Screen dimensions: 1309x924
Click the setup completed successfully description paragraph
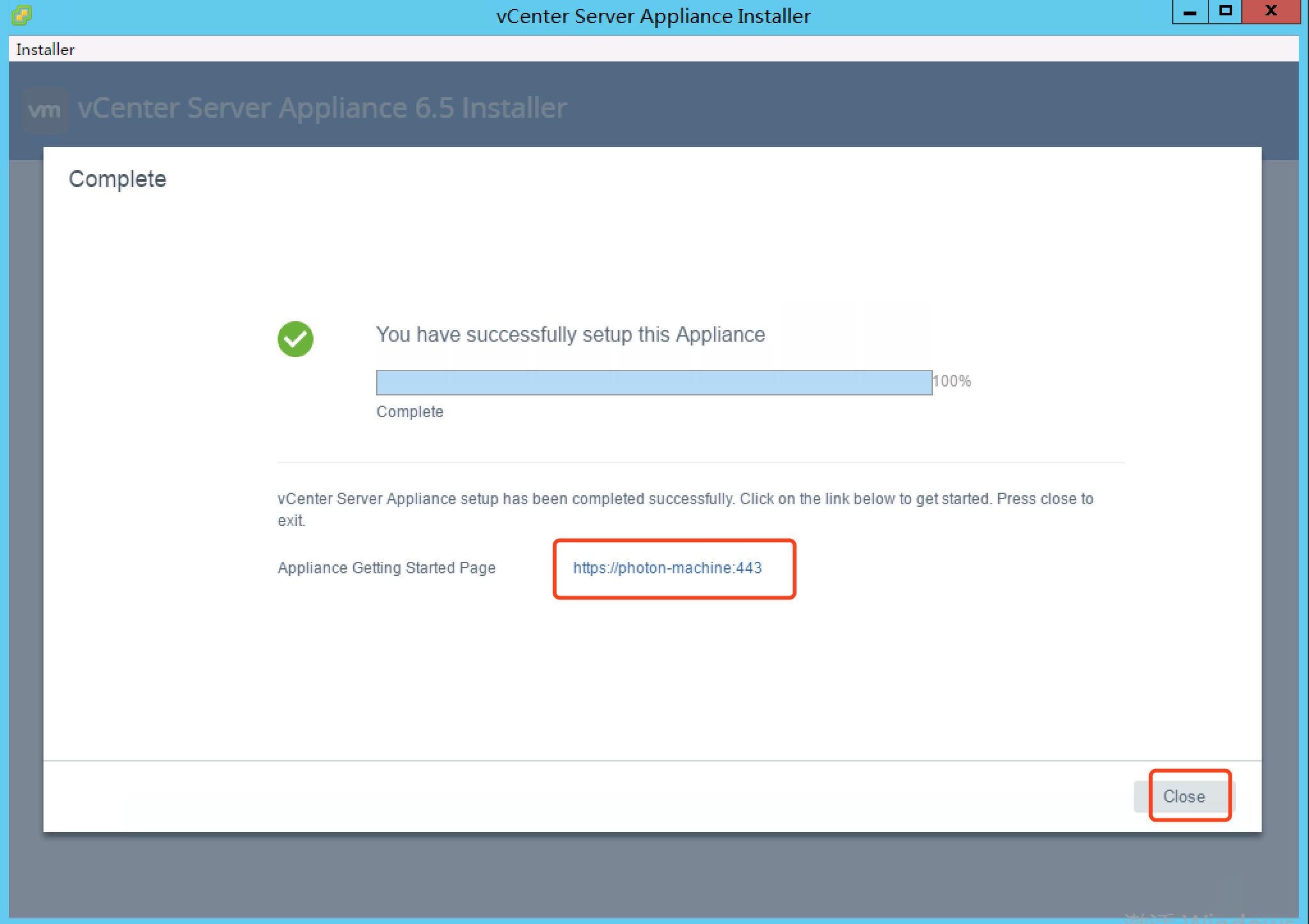[685, 509]
